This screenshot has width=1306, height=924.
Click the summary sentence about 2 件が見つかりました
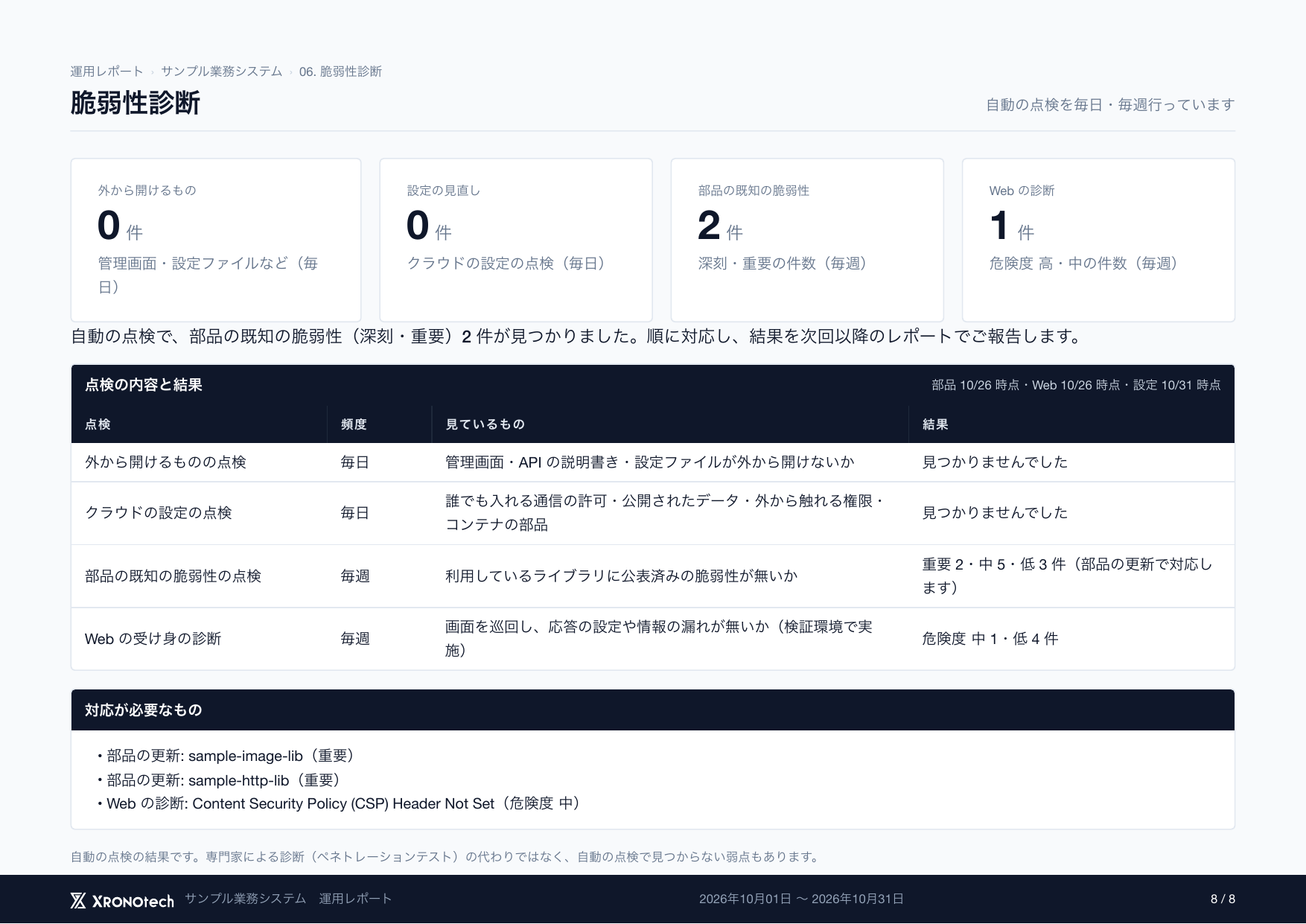[578, 337]
